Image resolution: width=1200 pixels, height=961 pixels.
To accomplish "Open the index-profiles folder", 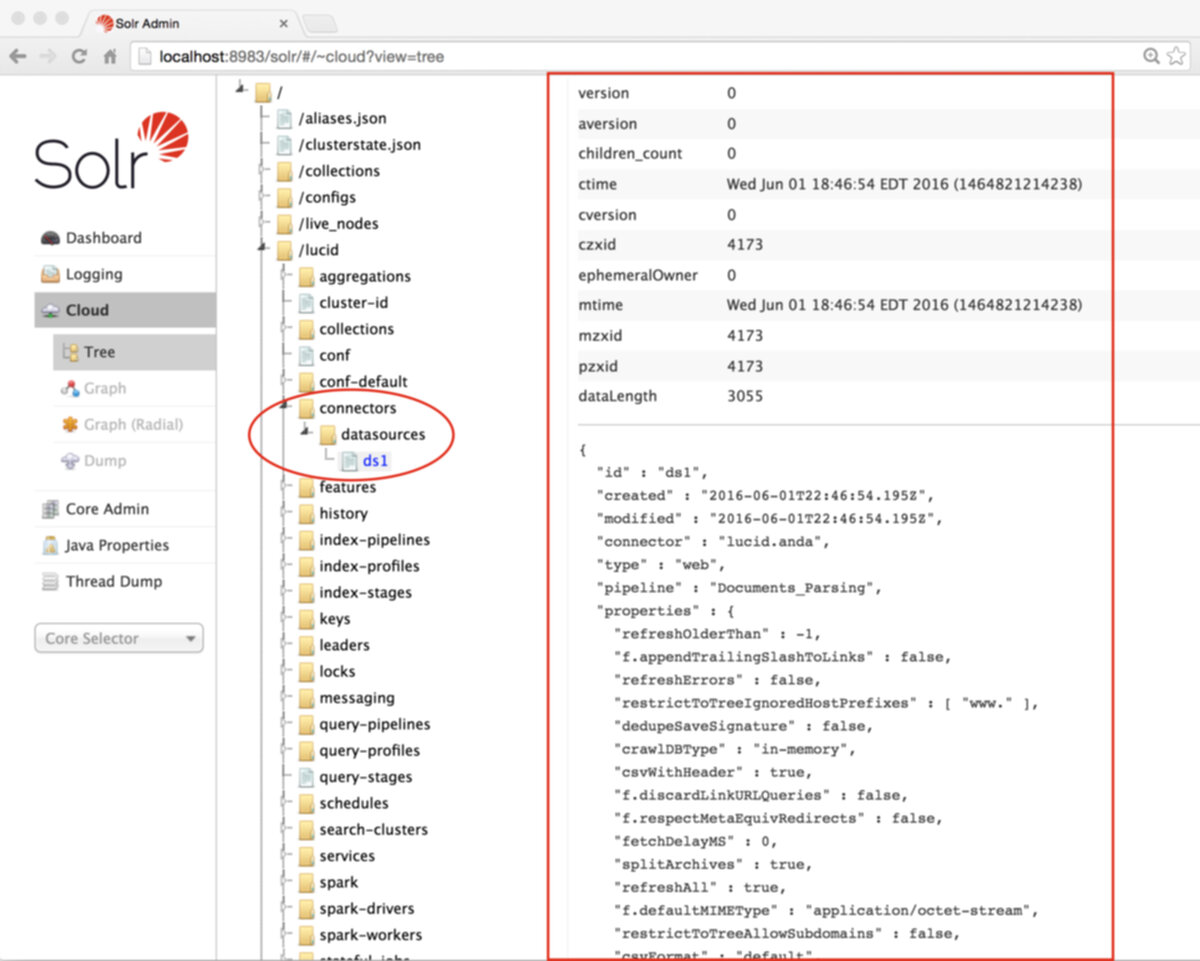I will tap(369, 566).
